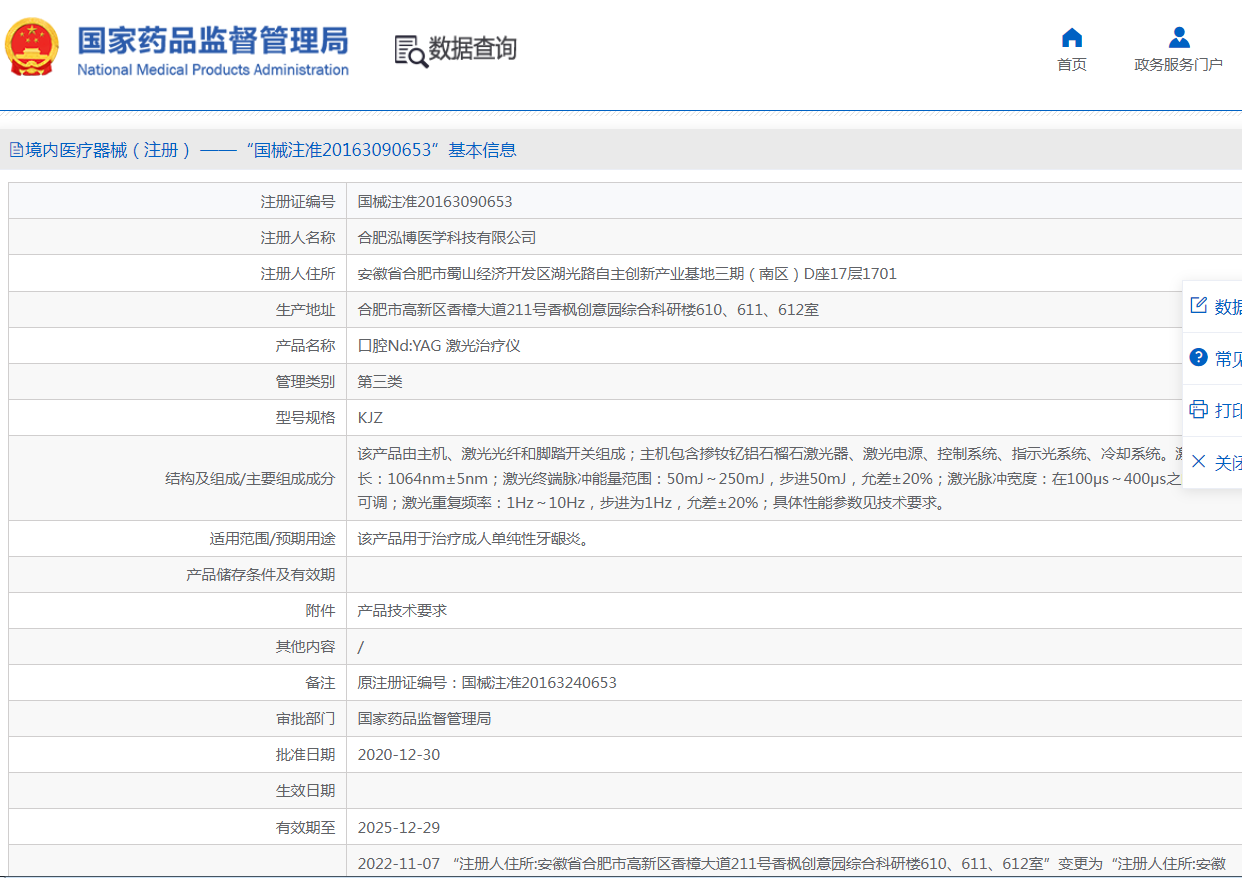
Task: Click the 注册证编号 label
Action: tap(298, 201)
